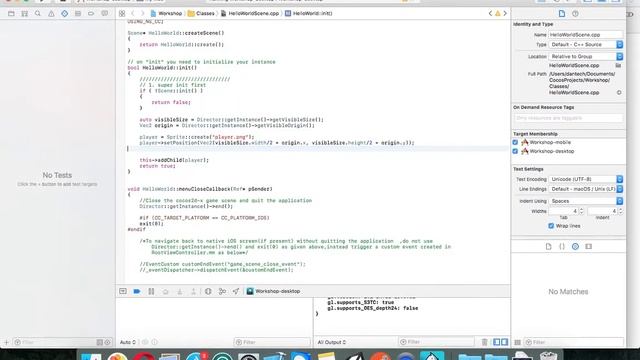Open the Type dropdown Default C++ Source
The height and width of the screenshot is (360, 640).
pyautogui.click(x=586, y=44)
